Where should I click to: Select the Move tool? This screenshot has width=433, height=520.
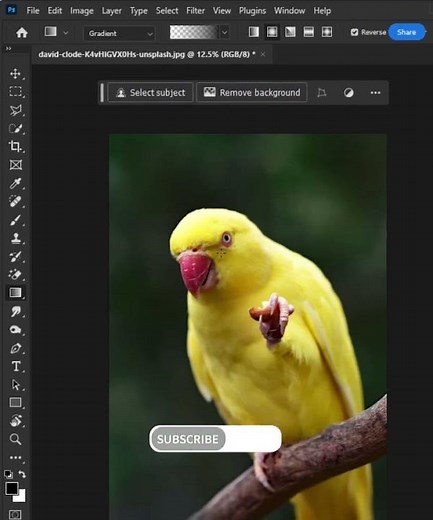[15, 73]
